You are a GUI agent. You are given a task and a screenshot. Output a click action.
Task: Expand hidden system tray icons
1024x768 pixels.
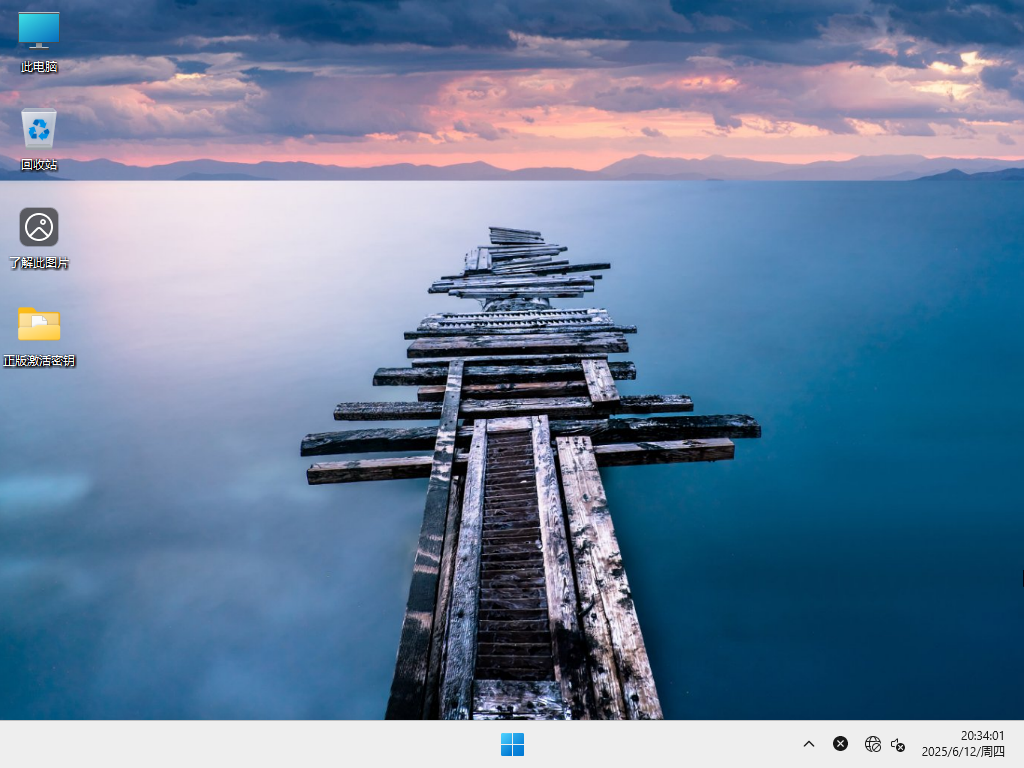(x=809, y=744)
